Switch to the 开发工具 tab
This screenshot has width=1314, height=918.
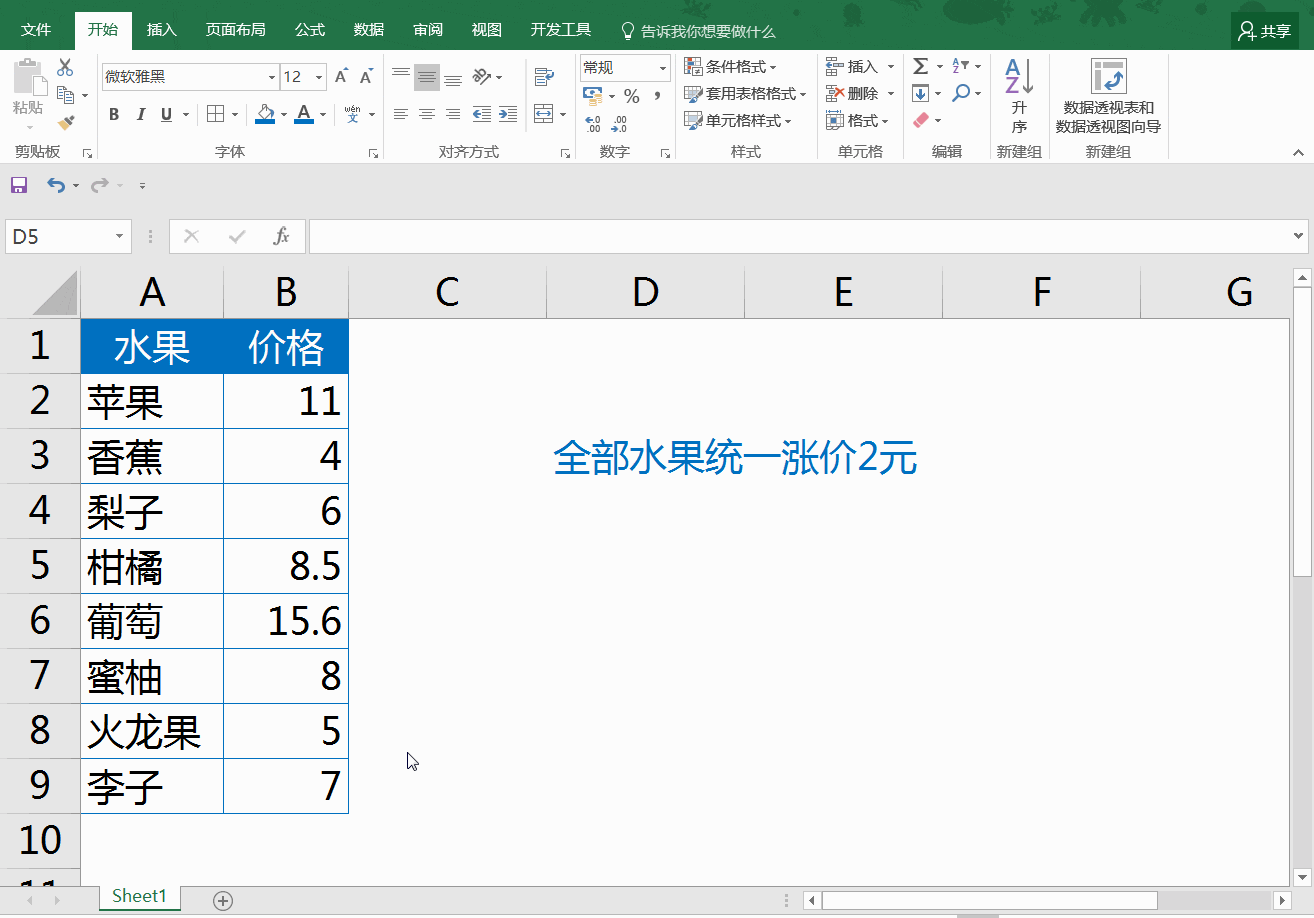click(x=561, y=30)
